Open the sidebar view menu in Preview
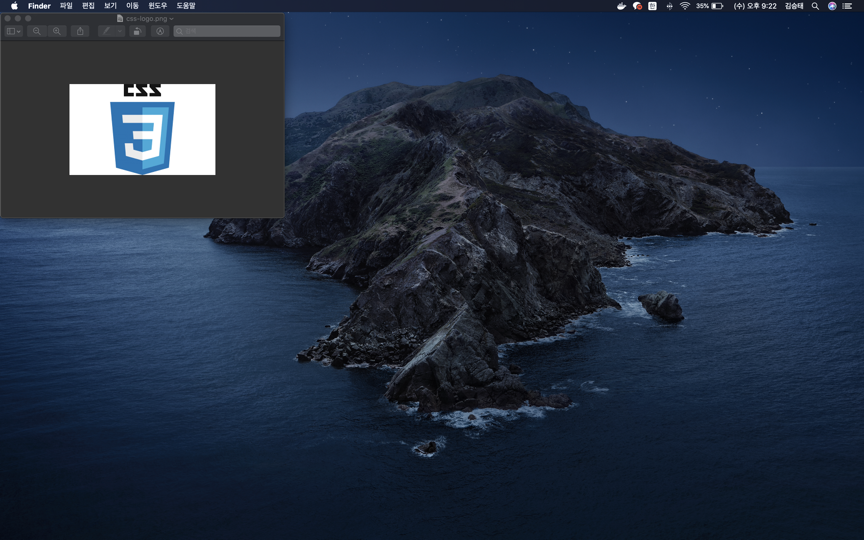Viewport: 864px width, 540px height. tap(13, 31)
